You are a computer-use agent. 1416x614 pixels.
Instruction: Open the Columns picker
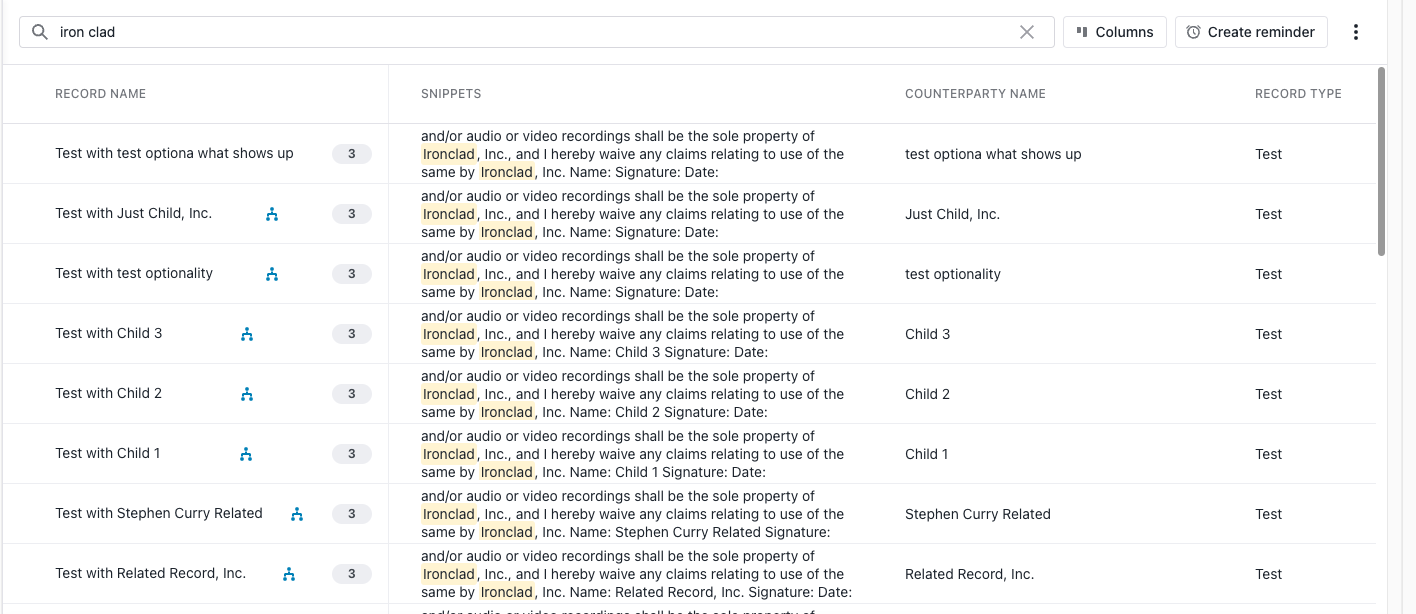pyautogui.click(x=1115, y=32)
